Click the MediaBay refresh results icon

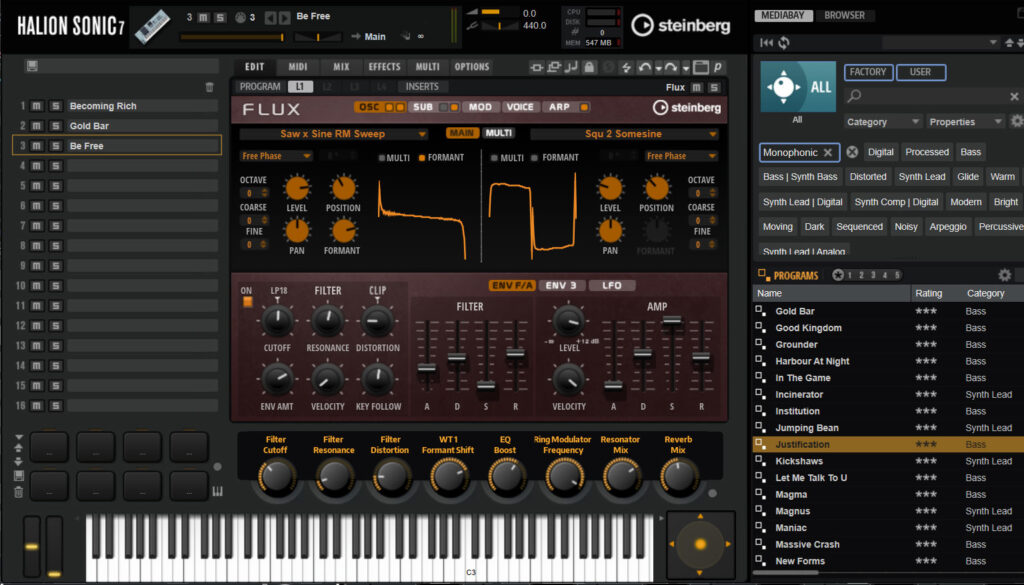[x=784, y=43]
